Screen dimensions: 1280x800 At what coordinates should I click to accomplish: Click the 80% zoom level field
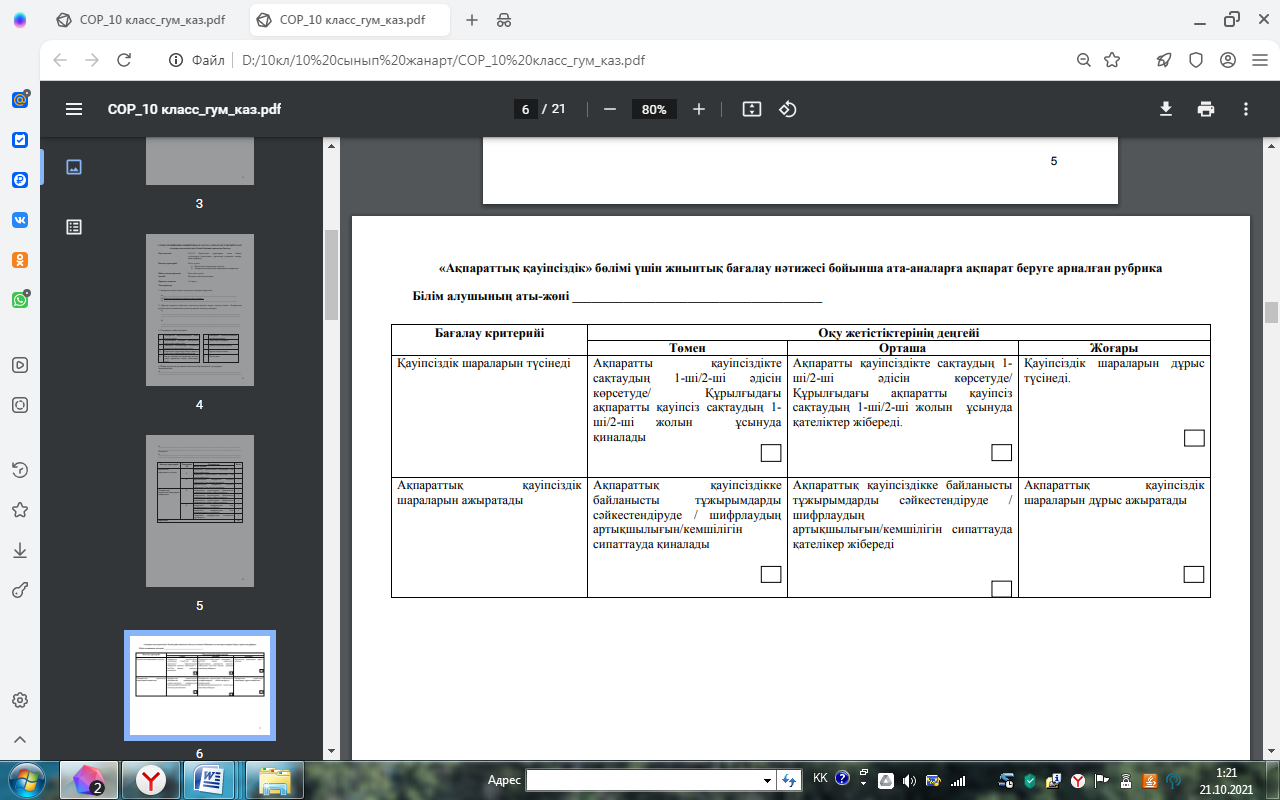pos(655,109)
